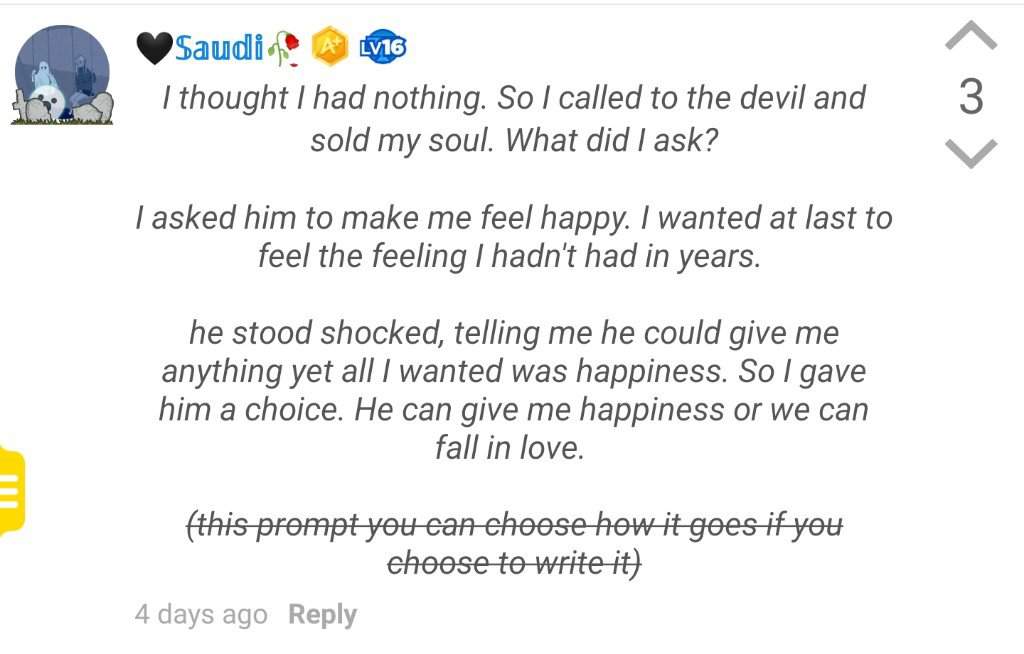Click the line 'sold my soul. What did I ask?'
The image size is (1024, 654).
tap(514, 140)
